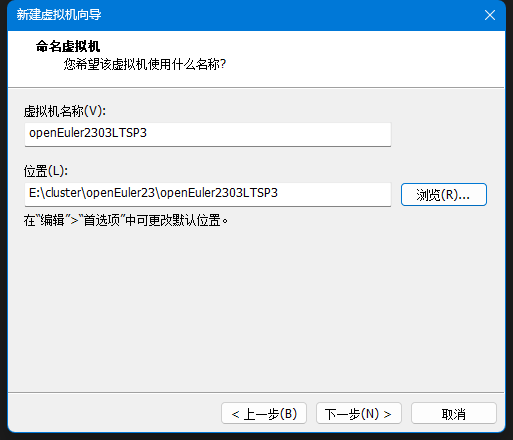
Task: Select the 位置(L) label
Action: click(x=46, y=171)
